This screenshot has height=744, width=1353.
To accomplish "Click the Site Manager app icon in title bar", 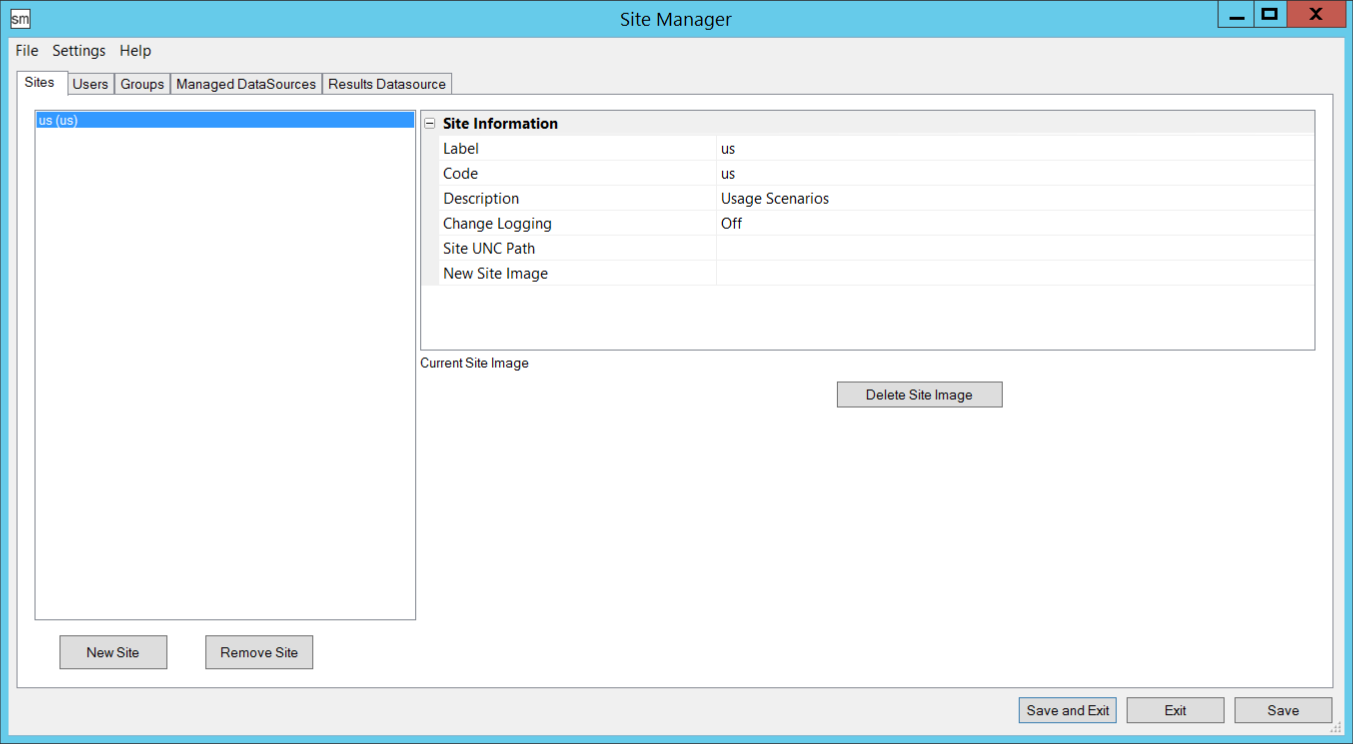I will [x=20, y=19].
